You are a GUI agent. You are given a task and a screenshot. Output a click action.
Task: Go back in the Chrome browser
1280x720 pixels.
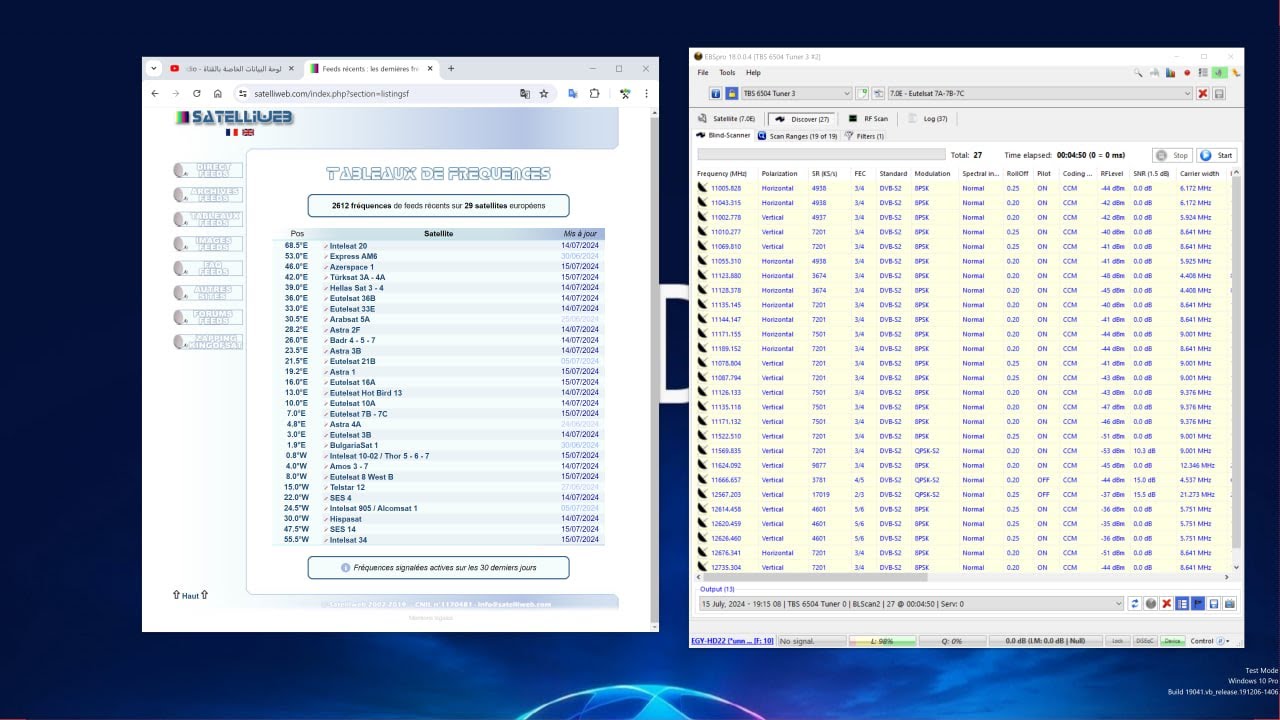[x=154, y=93]
